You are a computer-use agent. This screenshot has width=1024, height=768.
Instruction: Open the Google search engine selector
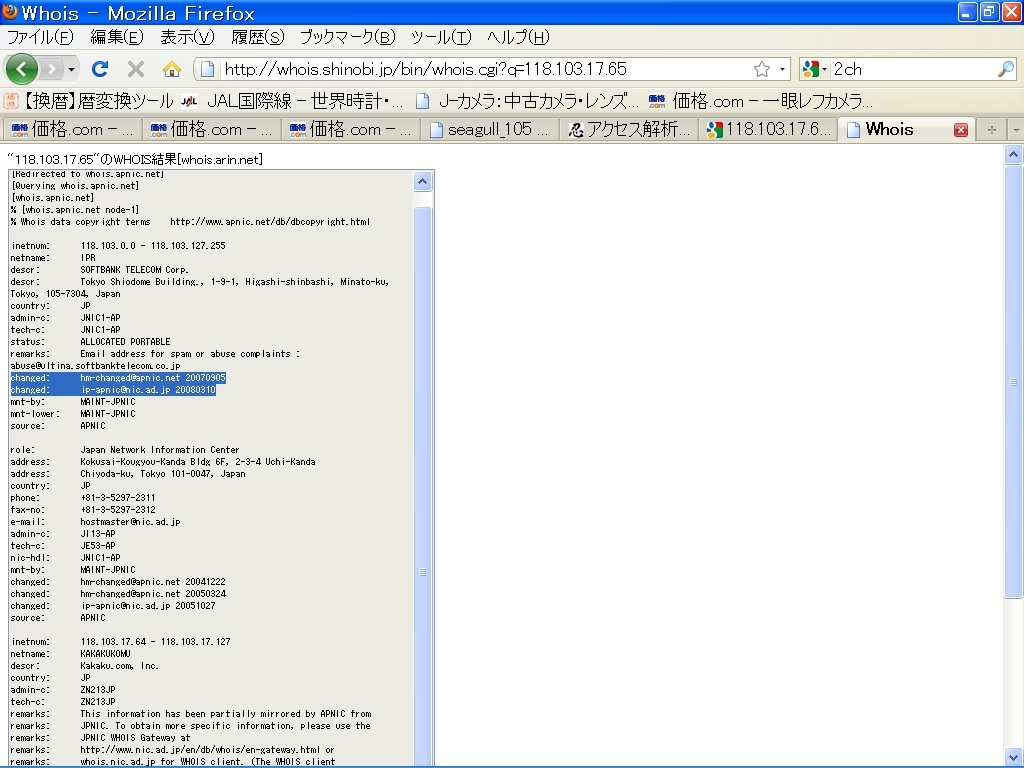tap(814, 69)
